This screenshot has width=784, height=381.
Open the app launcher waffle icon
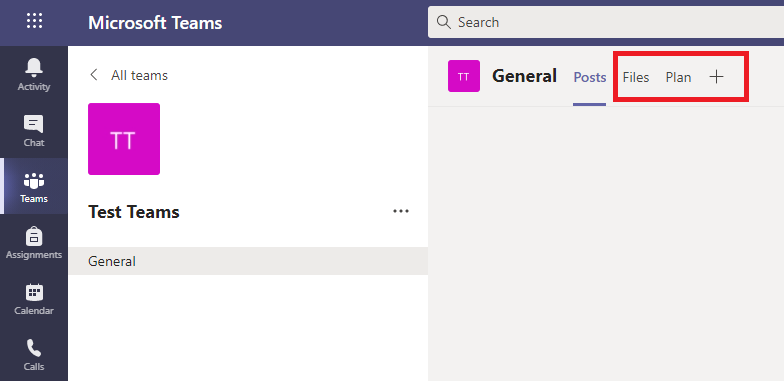click(34, 21)
